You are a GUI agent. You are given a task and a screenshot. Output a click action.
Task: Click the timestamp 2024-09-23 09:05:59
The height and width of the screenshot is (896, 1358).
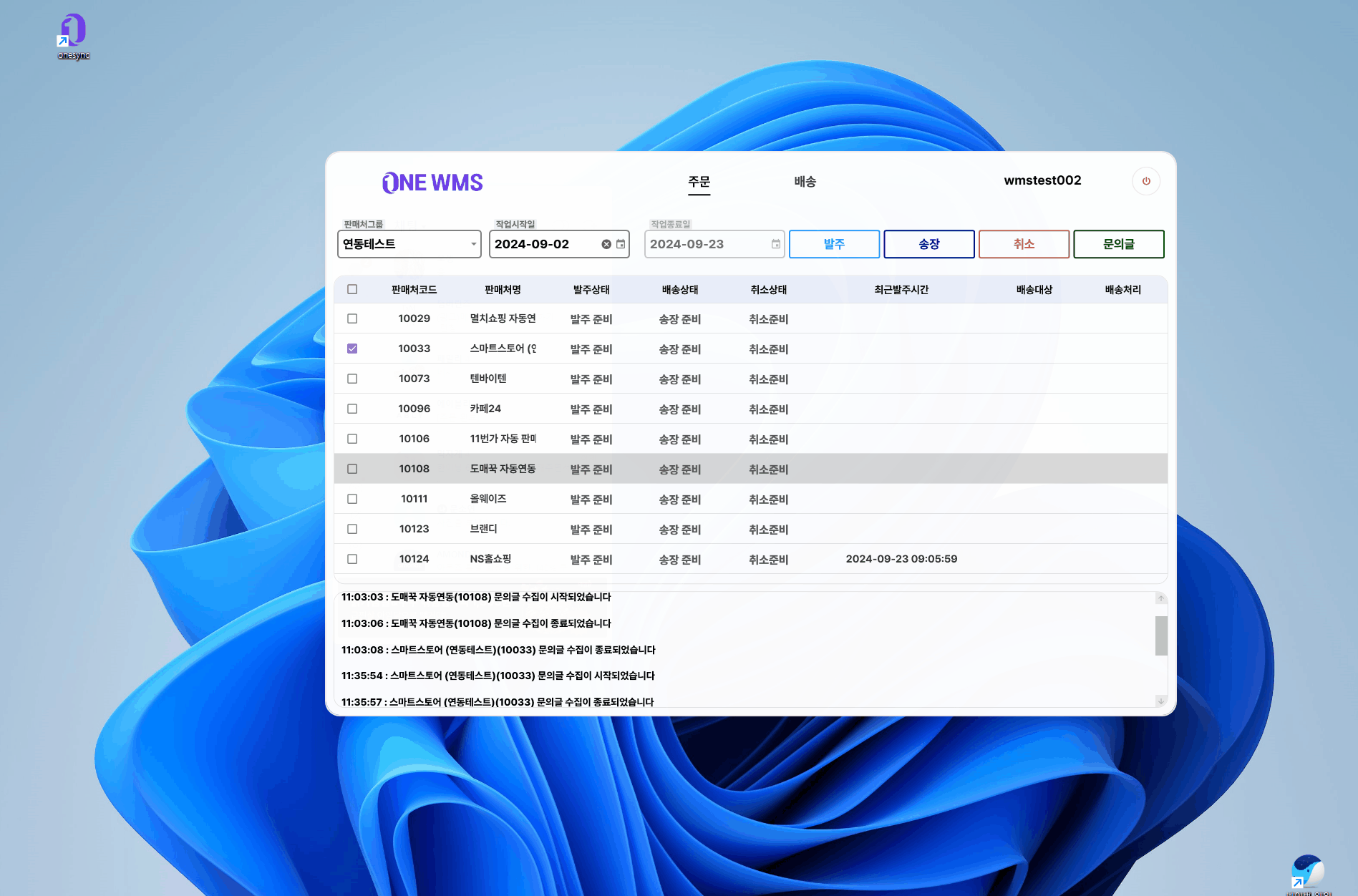click(901, 559)
